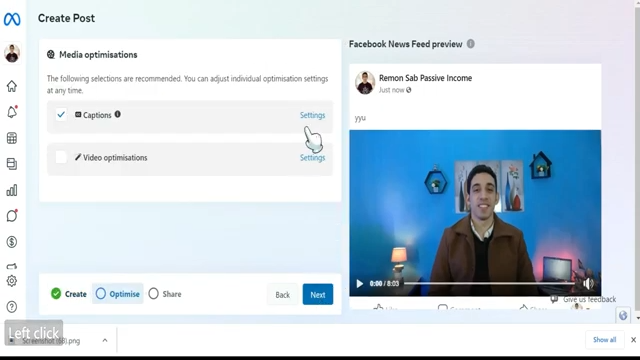Click the Captions info icon
Image resolution: width=640 pixels, height=360 pixels.
[x=118, y=114]
